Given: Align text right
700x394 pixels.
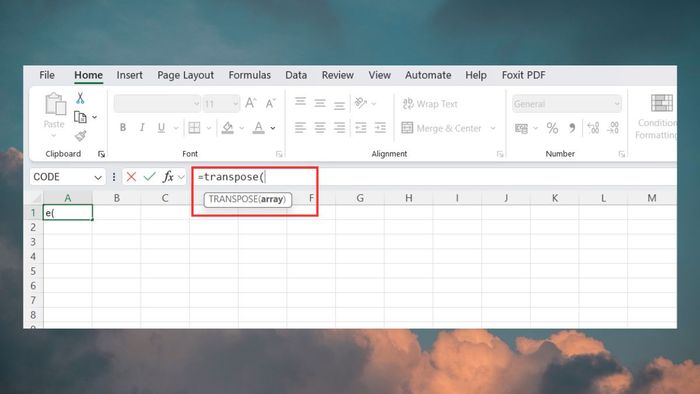Looking at the screenshot, I should (x=339, y=128).
